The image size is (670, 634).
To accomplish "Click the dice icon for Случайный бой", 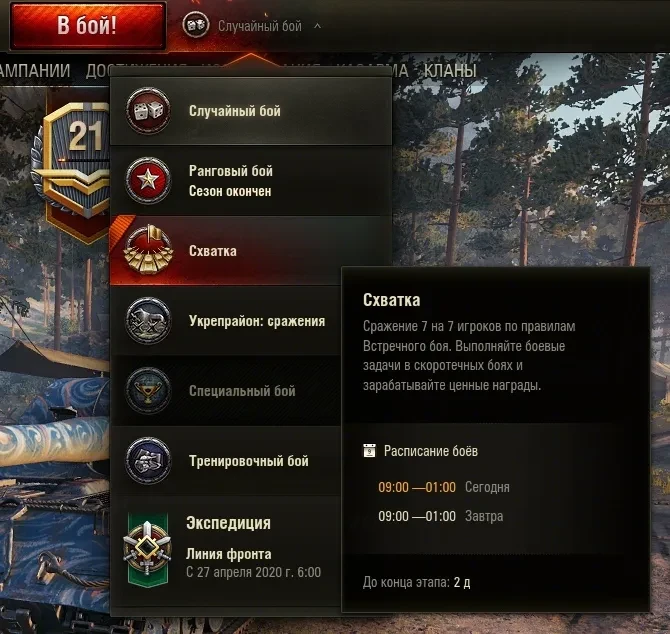I will coord(148,111).
